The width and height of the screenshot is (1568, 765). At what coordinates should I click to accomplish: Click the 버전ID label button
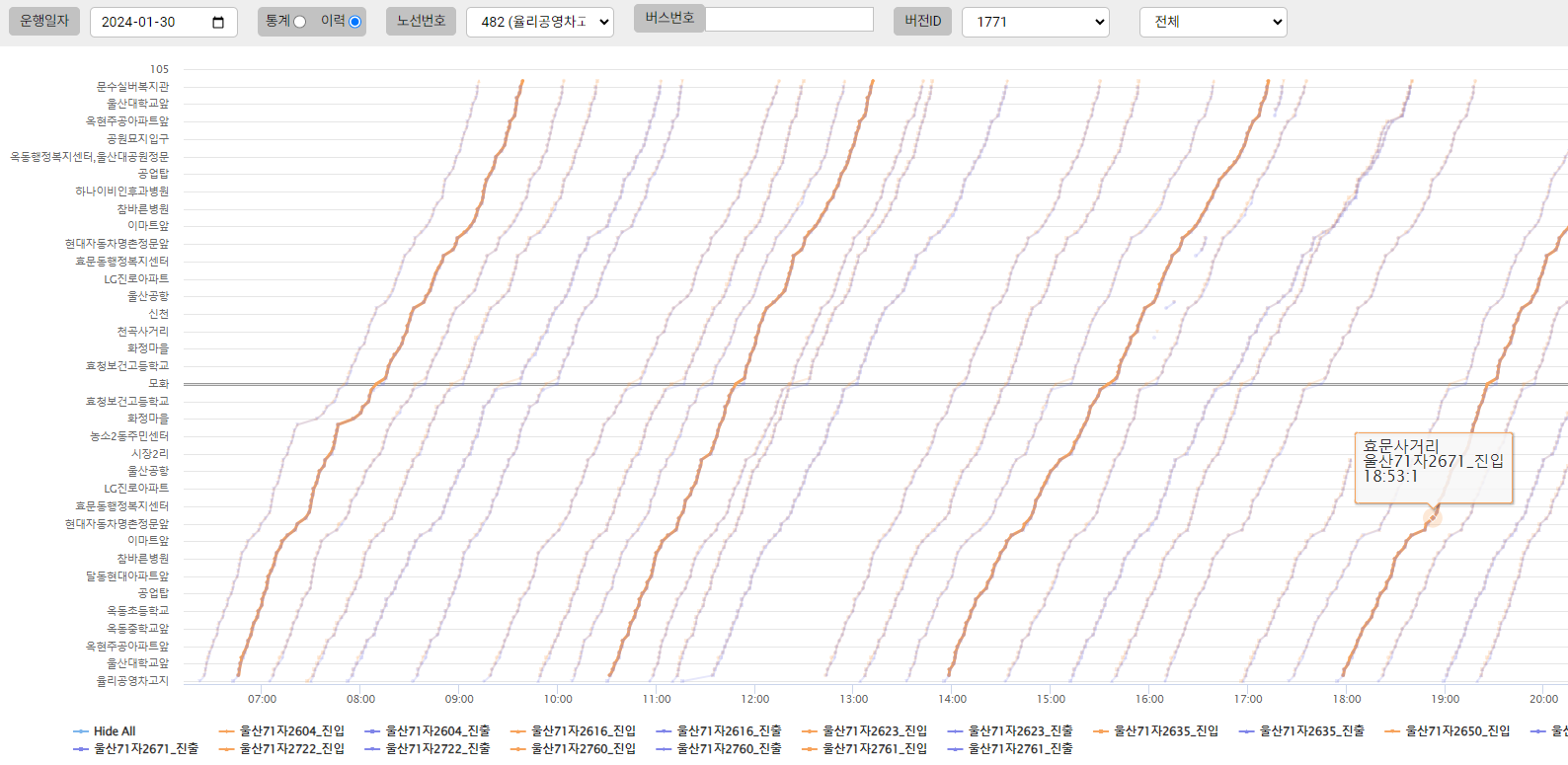tap(923, 21)
